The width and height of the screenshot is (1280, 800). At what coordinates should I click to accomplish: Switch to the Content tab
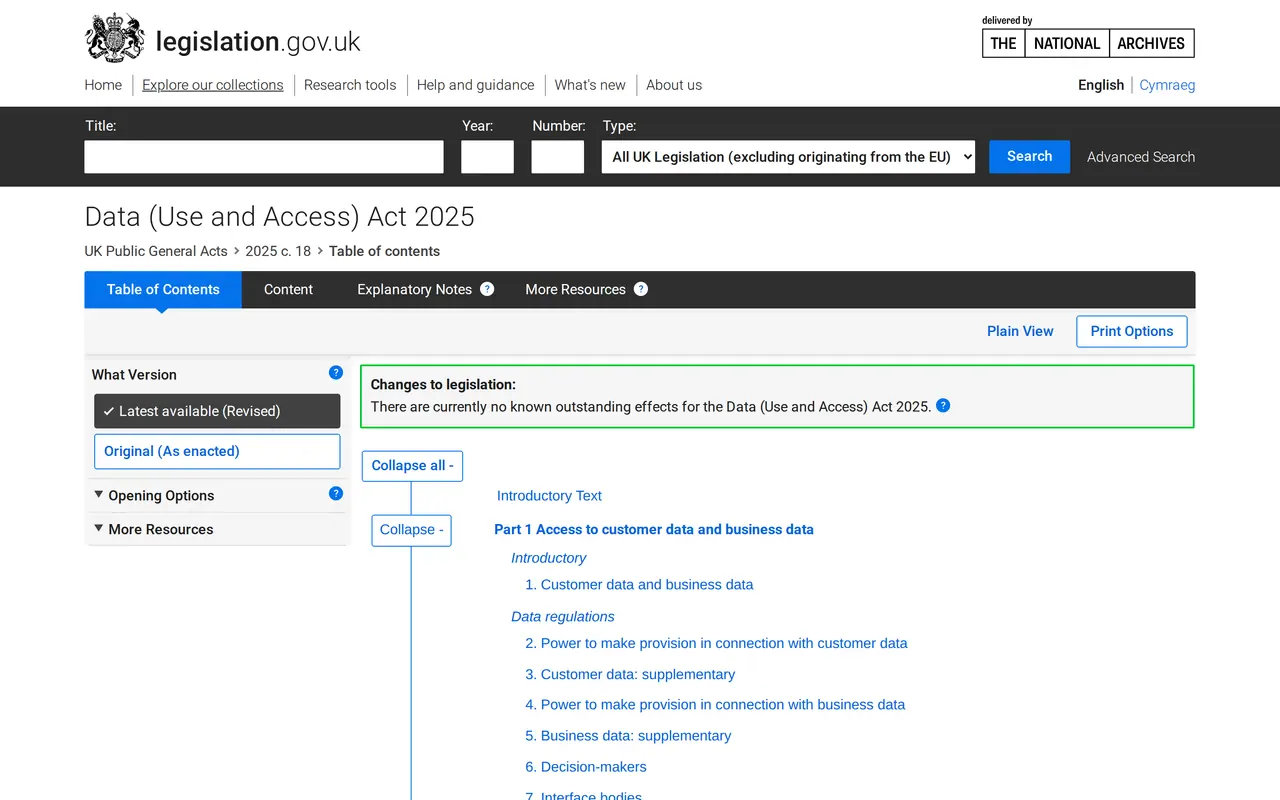288,290
